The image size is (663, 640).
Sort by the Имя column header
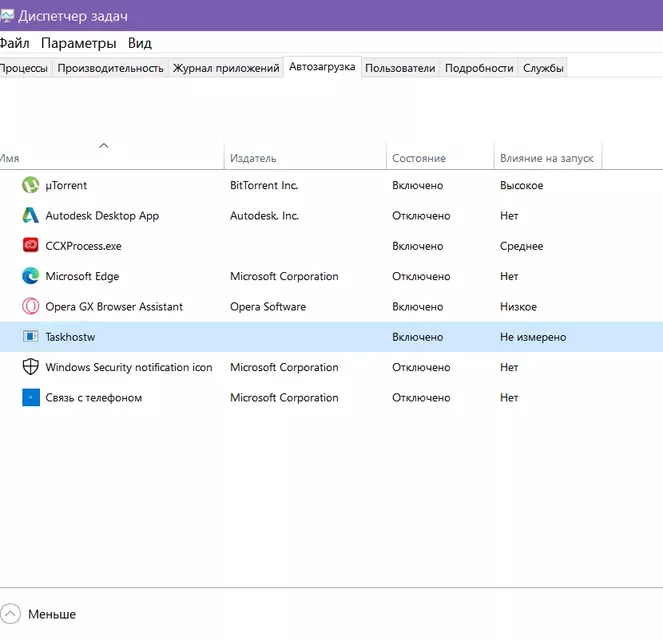(x=112, y=158)
